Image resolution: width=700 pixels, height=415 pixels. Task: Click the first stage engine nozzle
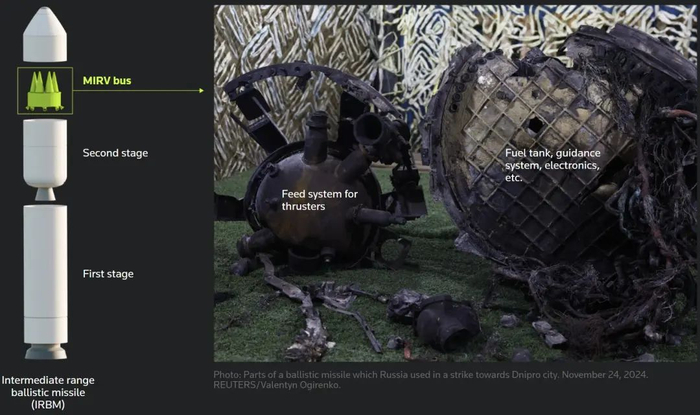pyautogui.click(x=46, y=351)
